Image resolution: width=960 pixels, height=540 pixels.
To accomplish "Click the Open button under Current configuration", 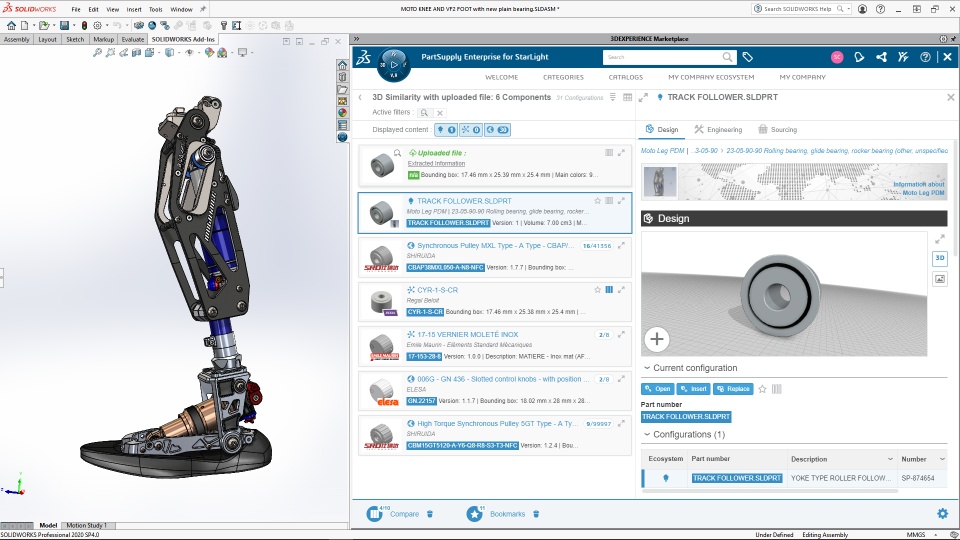I will coord(658,389).
